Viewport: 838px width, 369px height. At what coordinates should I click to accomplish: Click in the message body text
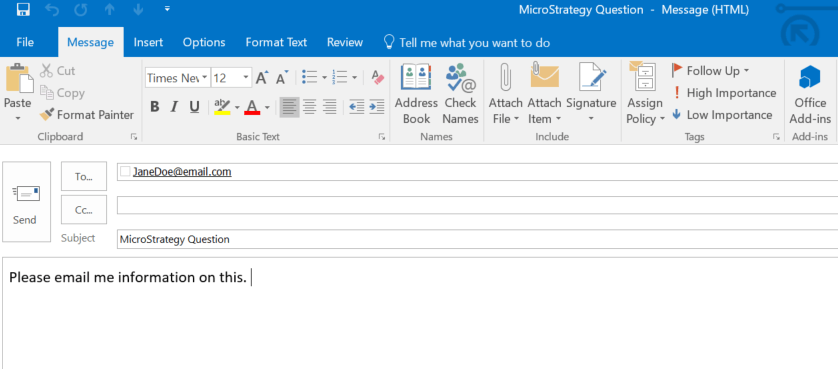tap(128, 278)
